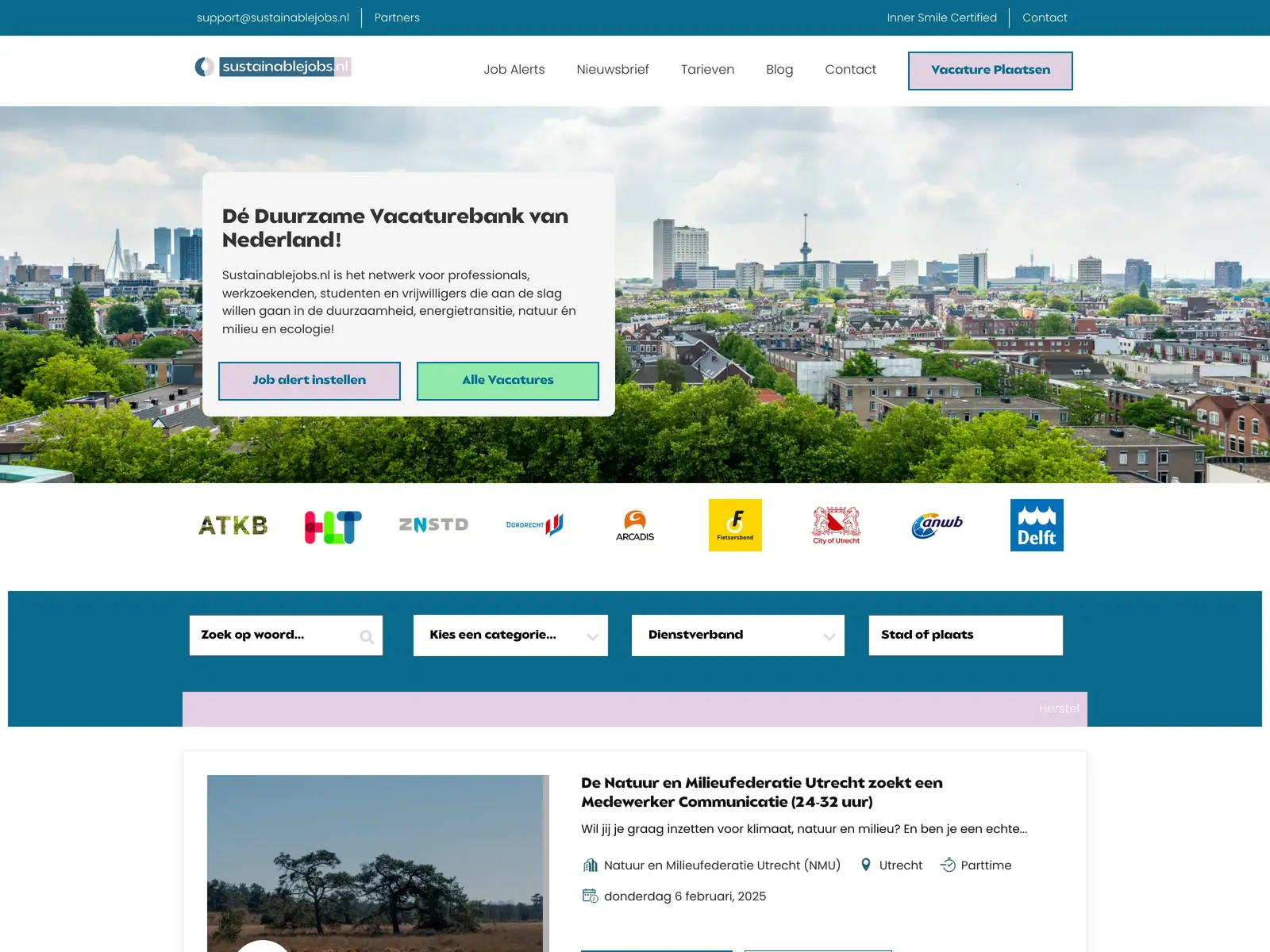Screen dimensions: 1270x952
Task: Click the 'Zoek op woord...' search field
Action: (286, 635)
